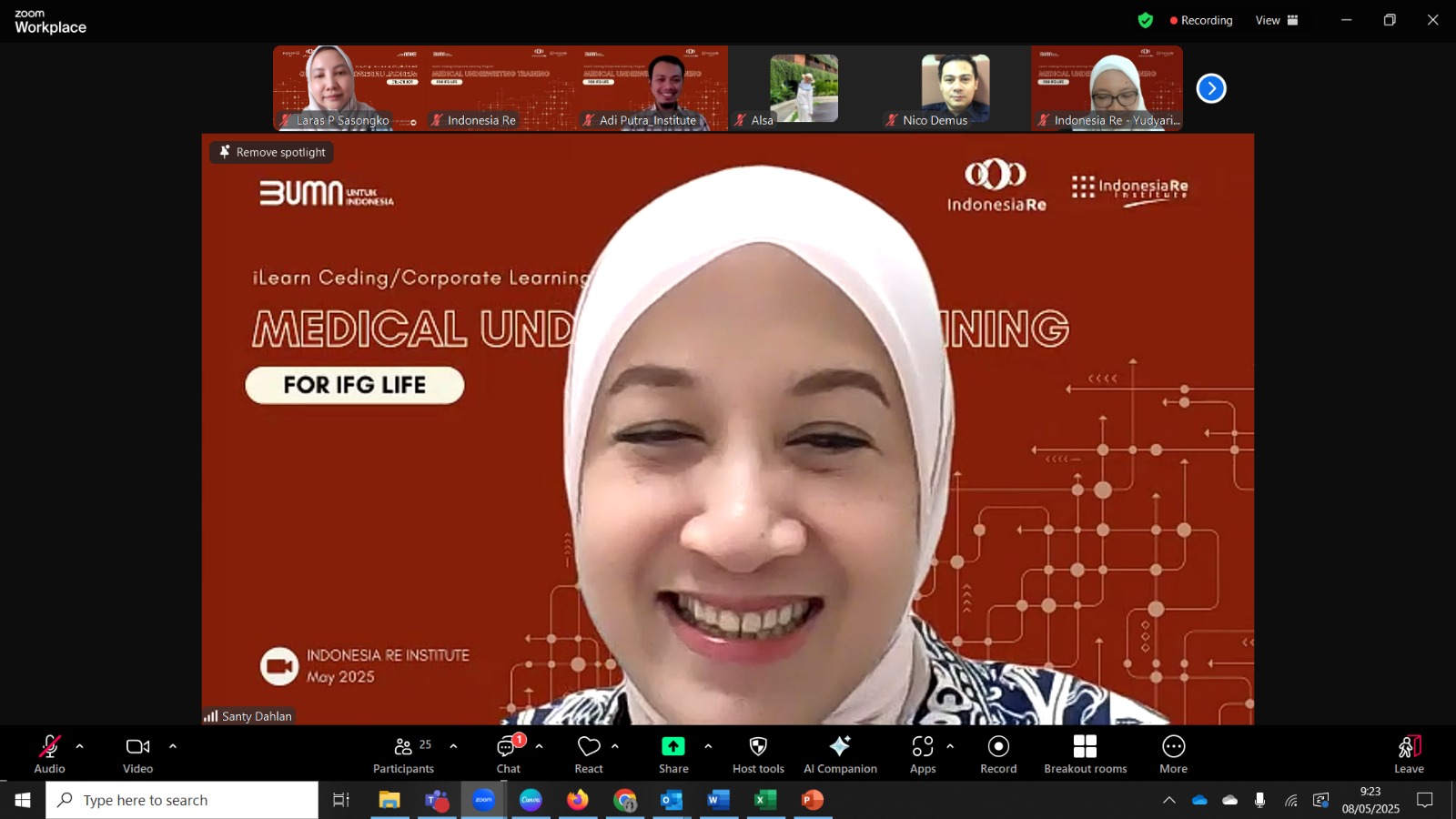Switch to Zoom in the taskbar

[483, 800]
